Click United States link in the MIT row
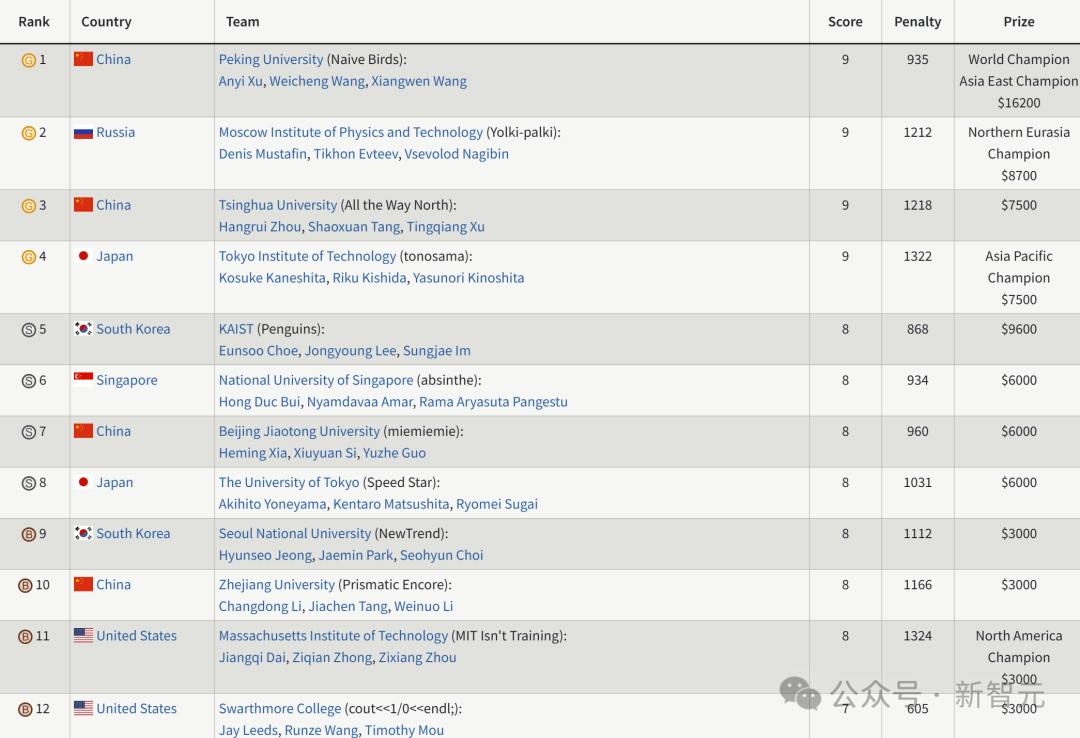The width and height of the screenshot is (1080, 738). [136, 636]
